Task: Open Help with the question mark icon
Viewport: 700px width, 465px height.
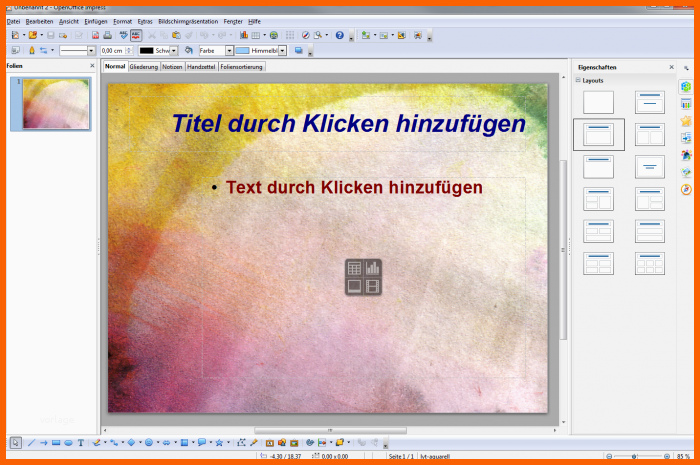Action: (x=340, y=35)
